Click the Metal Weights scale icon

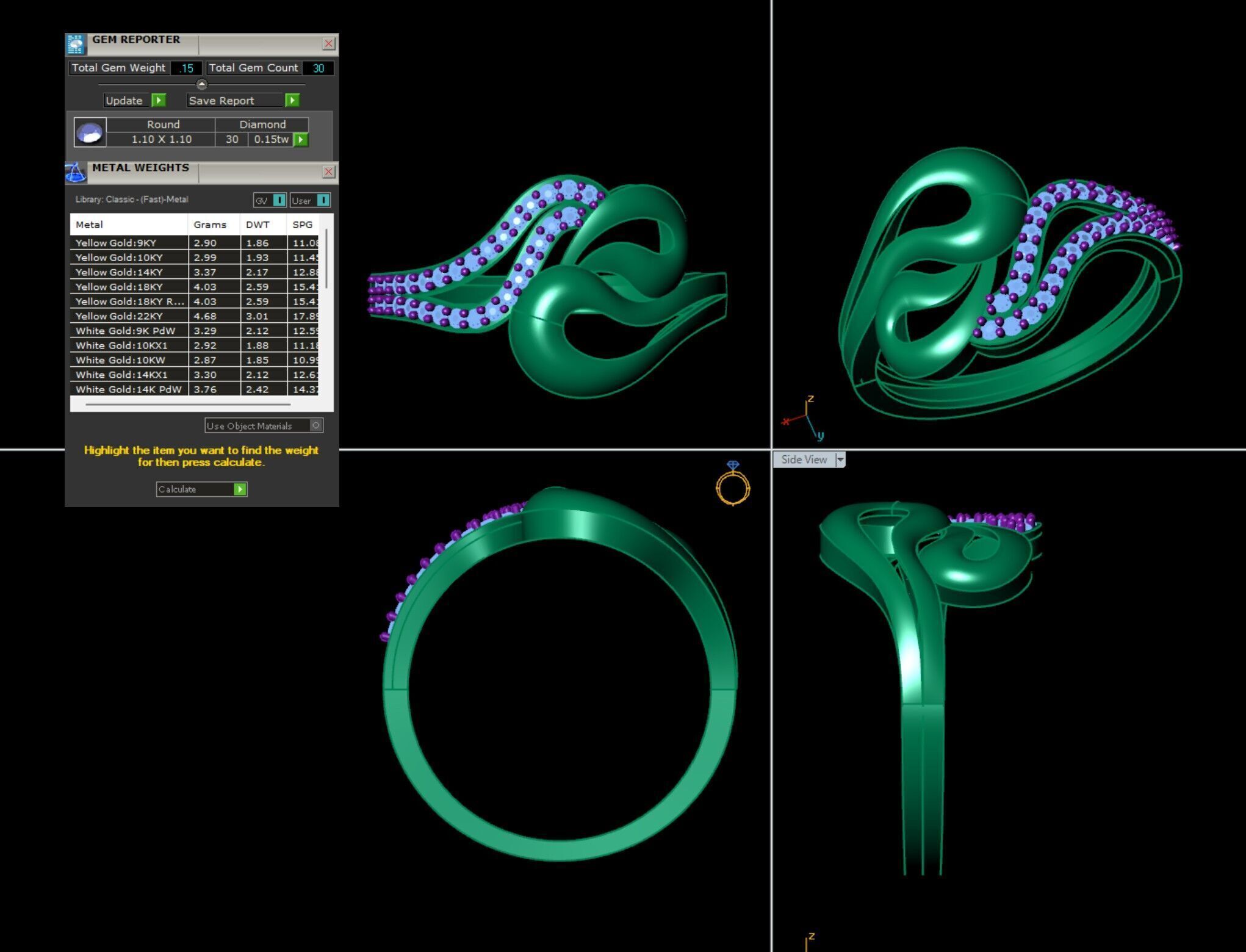click(75, 173)
